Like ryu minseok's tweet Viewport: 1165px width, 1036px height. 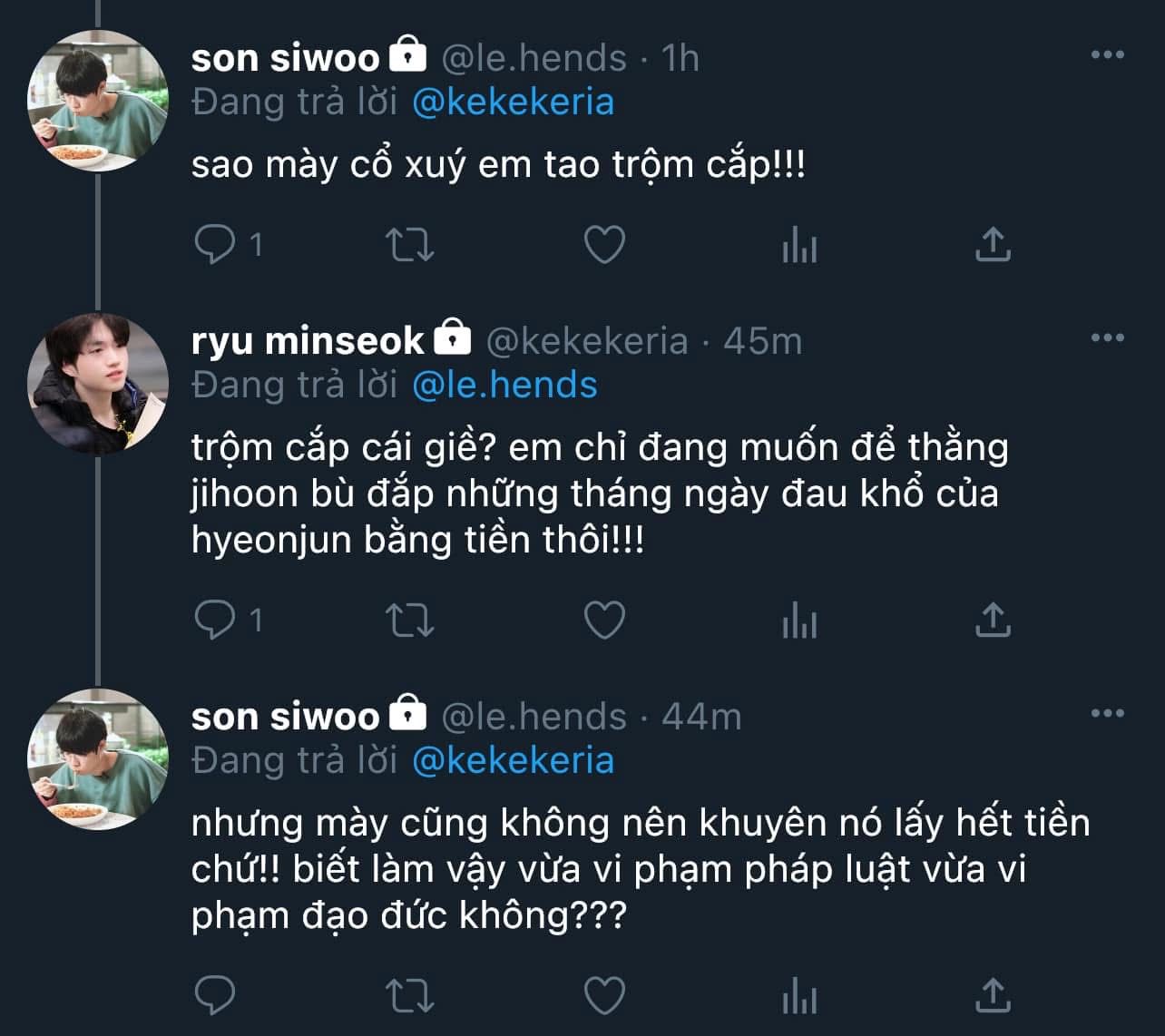click(x=604, y=620)
